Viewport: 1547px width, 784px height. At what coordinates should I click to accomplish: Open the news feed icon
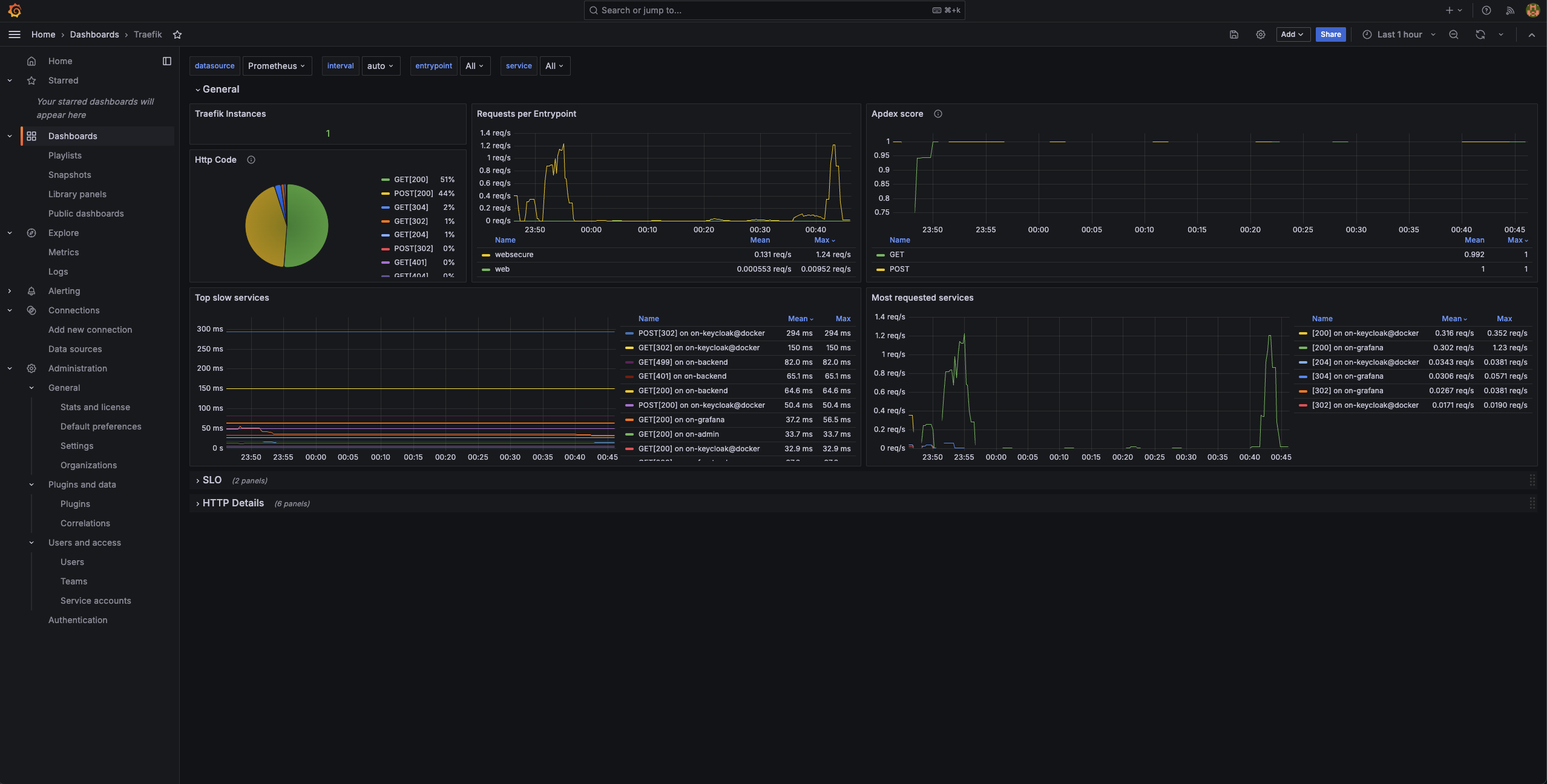click(x=1509, y=10)
